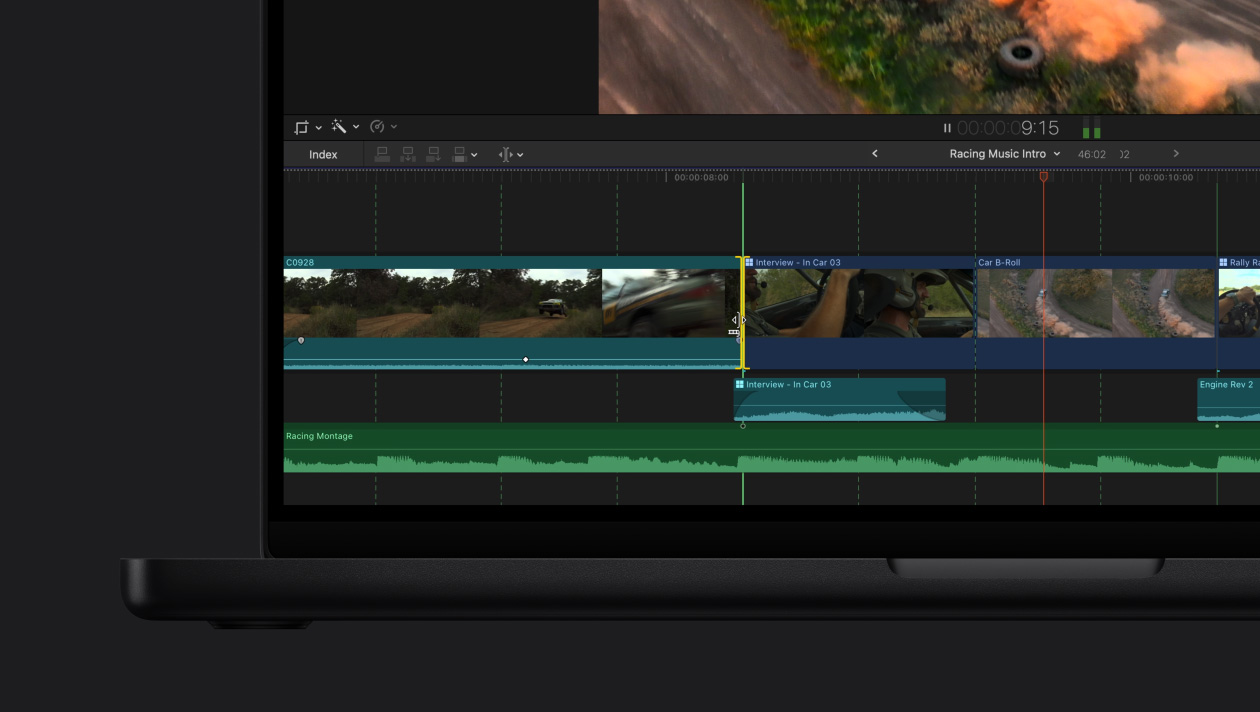Expand the Overwrite options chevron
The image size is (1260, 712).
(x=472, y=153)
